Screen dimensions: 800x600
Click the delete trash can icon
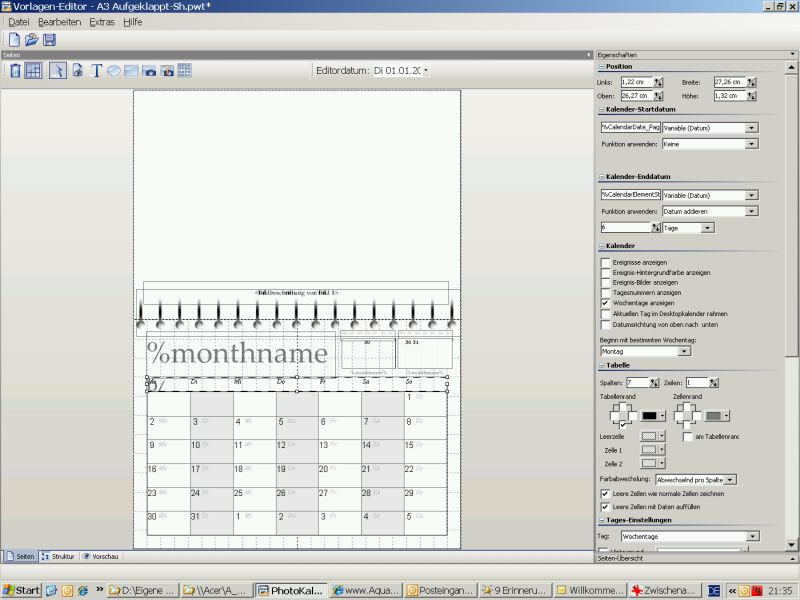coord(14,71)
